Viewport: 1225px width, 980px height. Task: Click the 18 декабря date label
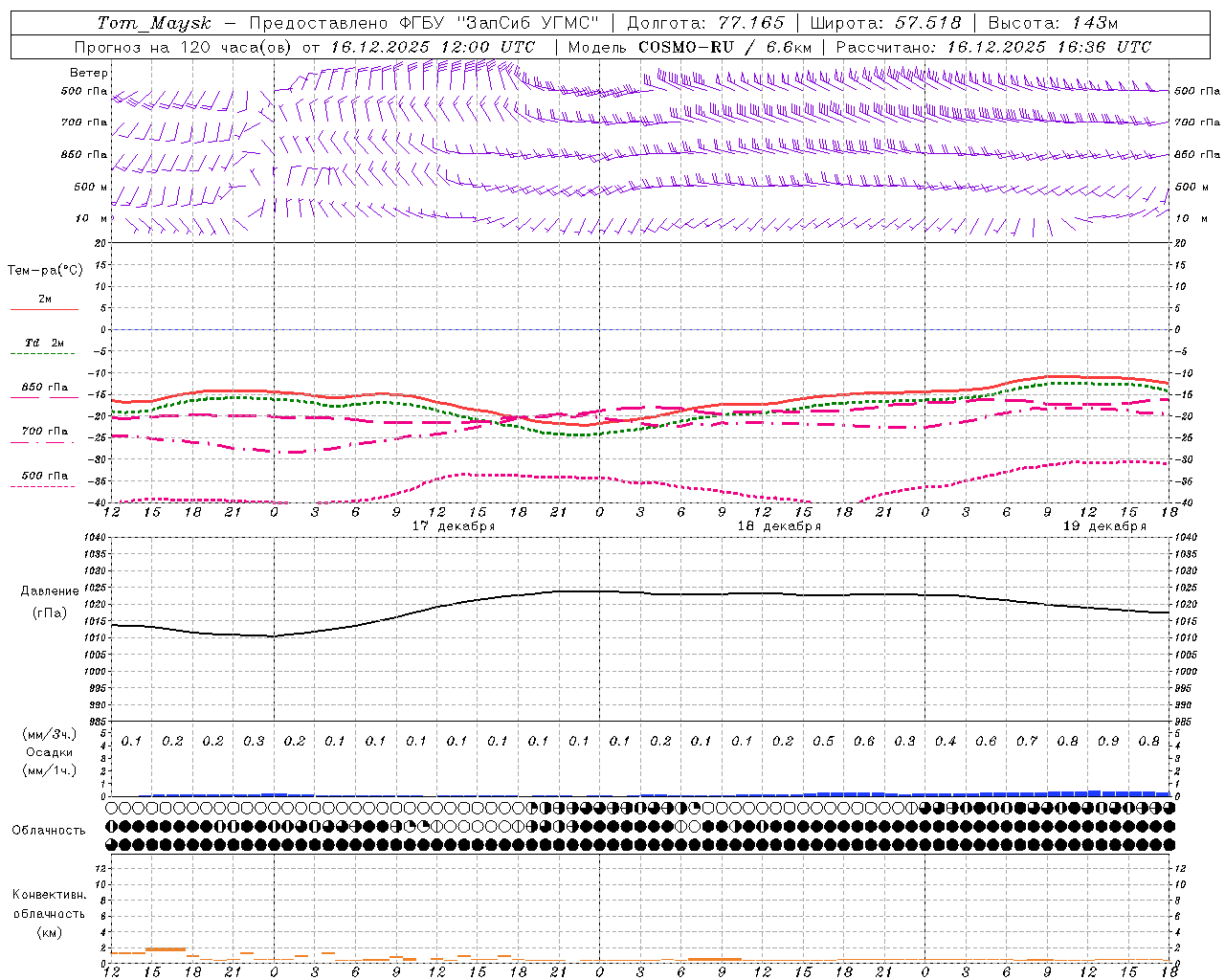click(779, 526)
